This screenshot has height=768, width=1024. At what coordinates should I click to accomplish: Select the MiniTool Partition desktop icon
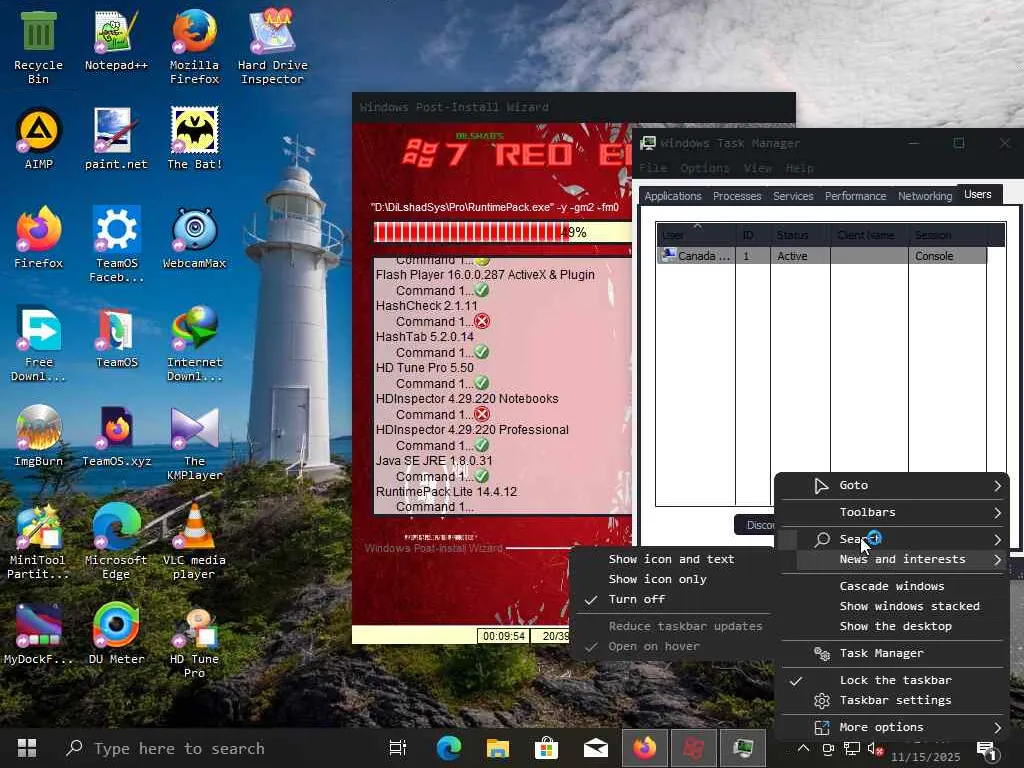(38, 542)
